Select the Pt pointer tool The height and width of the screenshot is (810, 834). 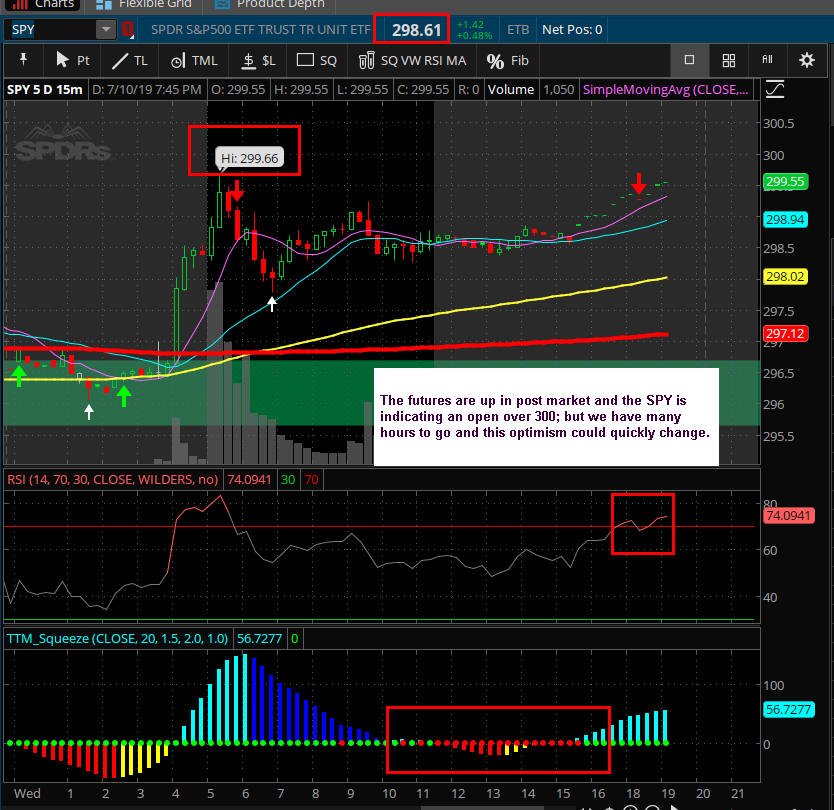[73, 61]
